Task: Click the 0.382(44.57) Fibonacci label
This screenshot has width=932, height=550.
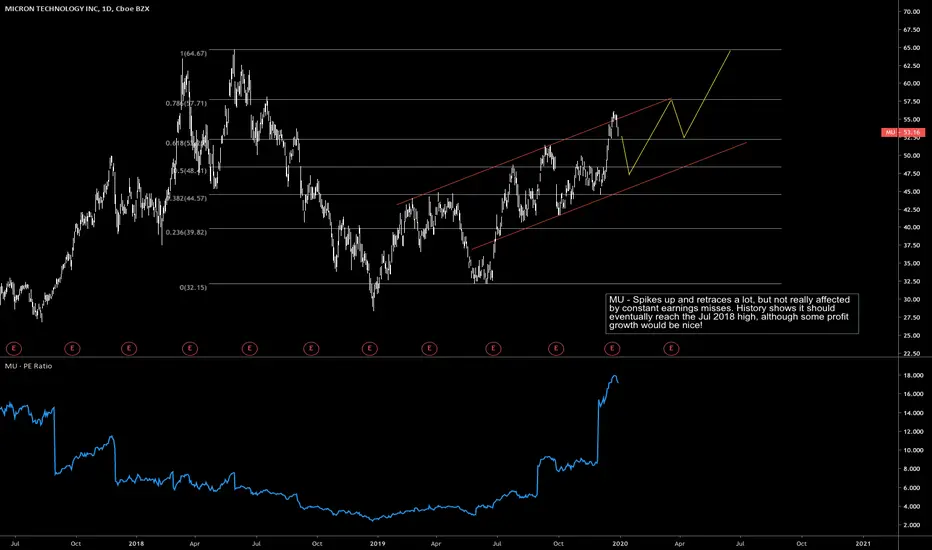Action: click(187, 198)
